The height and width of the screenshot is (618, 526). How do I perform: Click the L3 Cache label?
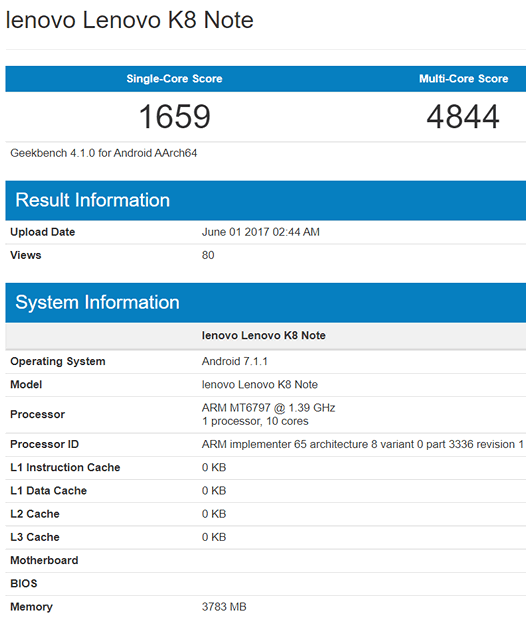point(35,537)
